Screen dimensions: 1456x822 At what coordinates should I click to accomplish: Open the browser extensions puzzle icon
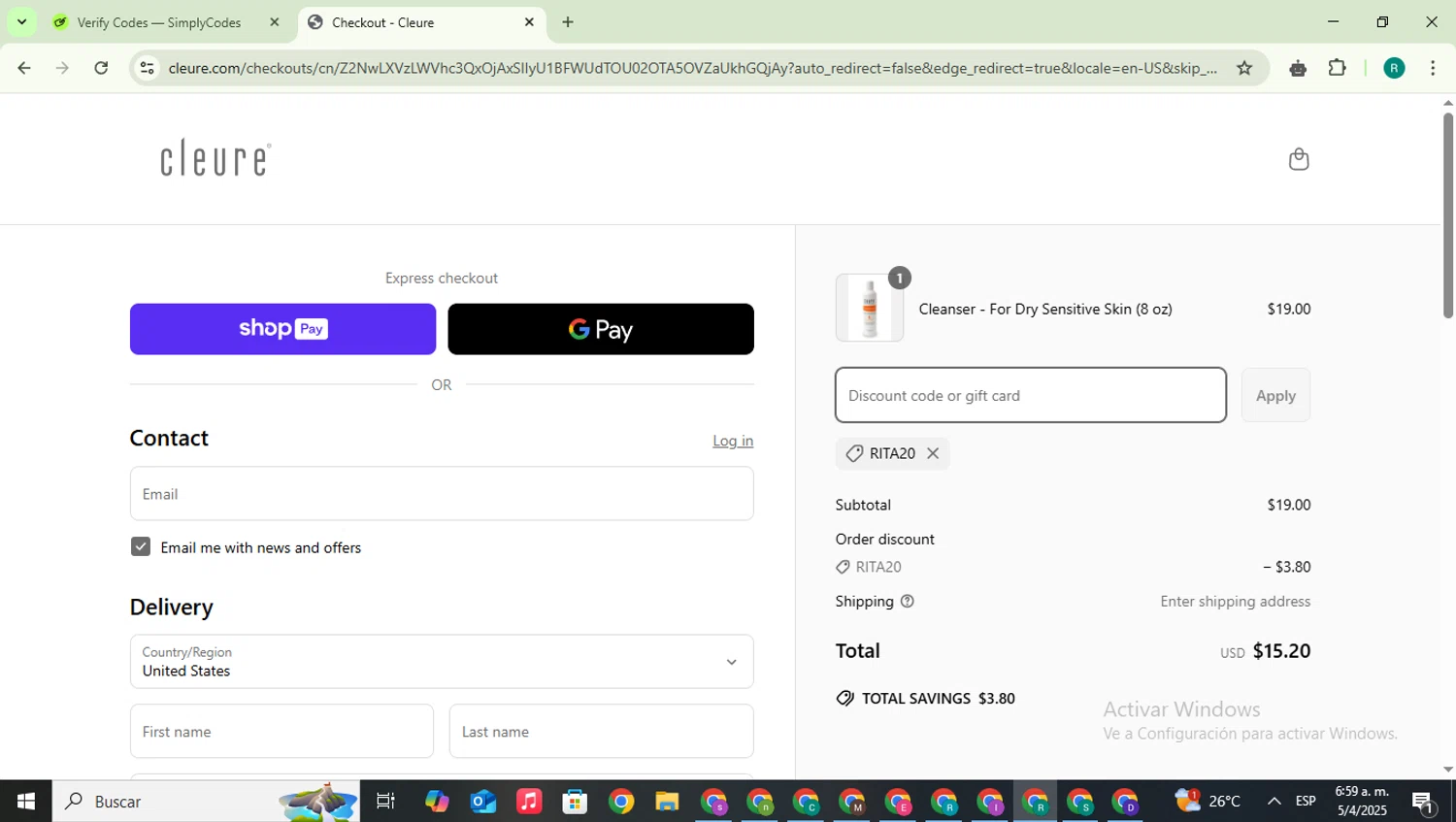(1338, 68)
